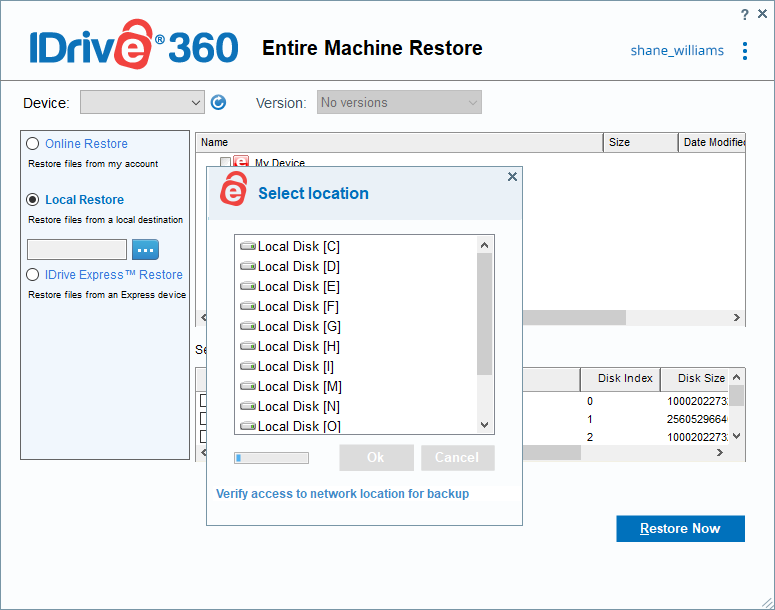The image size is (775, 610).
Task: Expand the Version dropdown
Action: click(x=399, y=102)
